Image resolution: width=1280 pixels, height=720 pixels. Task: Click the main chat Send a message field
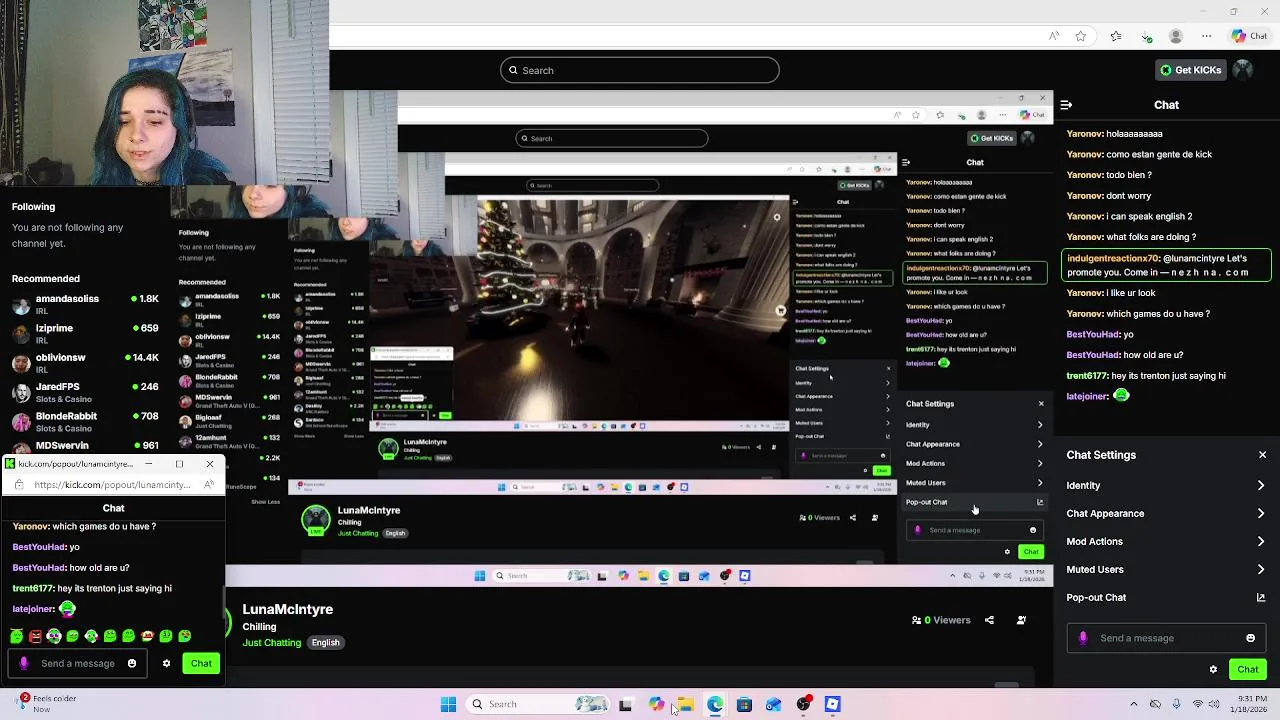(1166, 638)
